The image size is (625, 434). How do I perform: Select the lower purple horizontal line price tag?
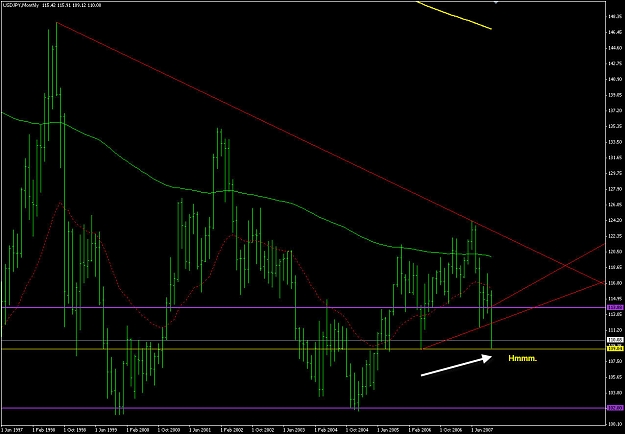pyautogui.click(x=615, y=408)
